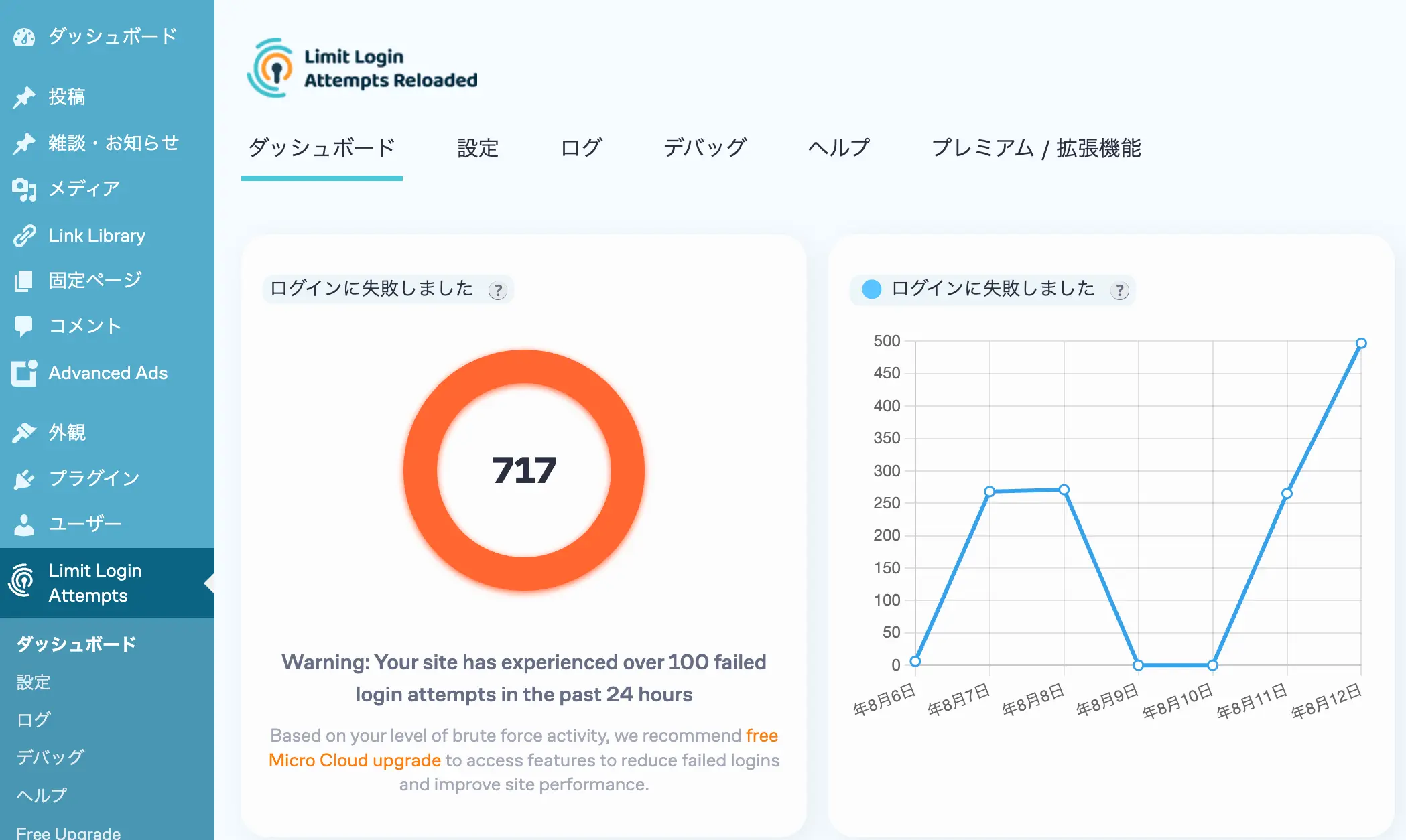Click the メディア media icon
Image resolution: width=1406 pixels, height=840 pixels.
(x=24, y=190)
